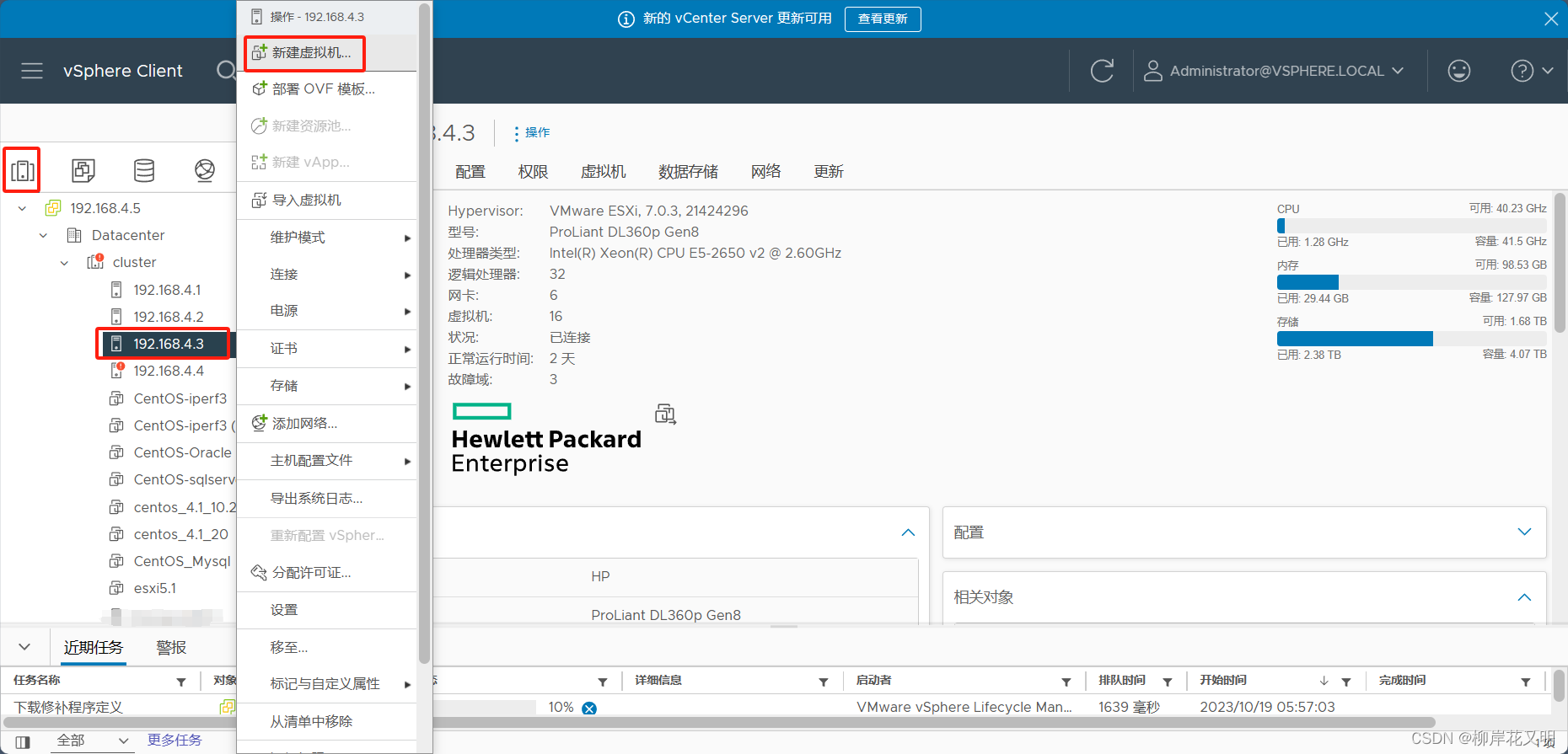Screen dimensions: 1568x754
Task: Choose 设置 in context menu
Action: (x=327, y=610)
